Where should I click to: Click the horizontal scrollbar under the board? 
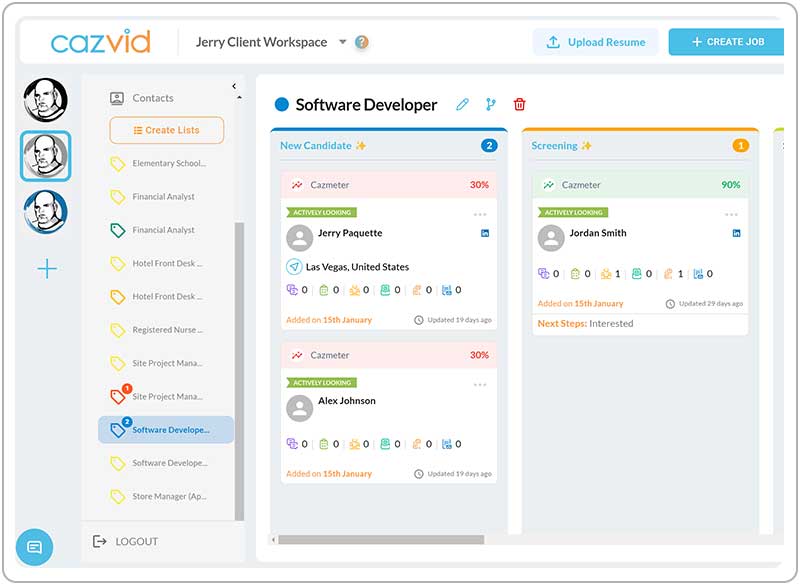pyautogui.click(x=381, y=540)
